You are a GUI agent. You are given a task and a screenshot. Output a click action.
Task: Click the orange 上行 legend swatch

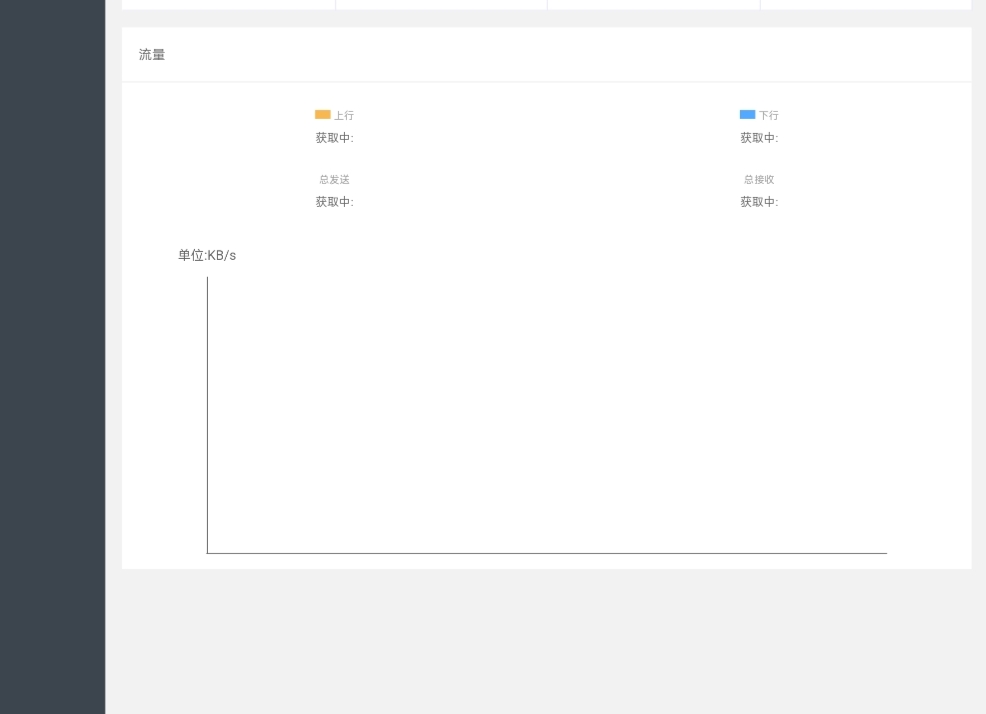click(323, 114)
